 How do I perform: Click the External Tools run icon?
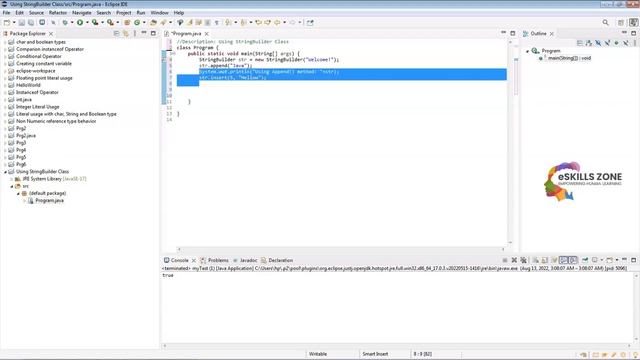pyautogui.click(x=110, y=23)
